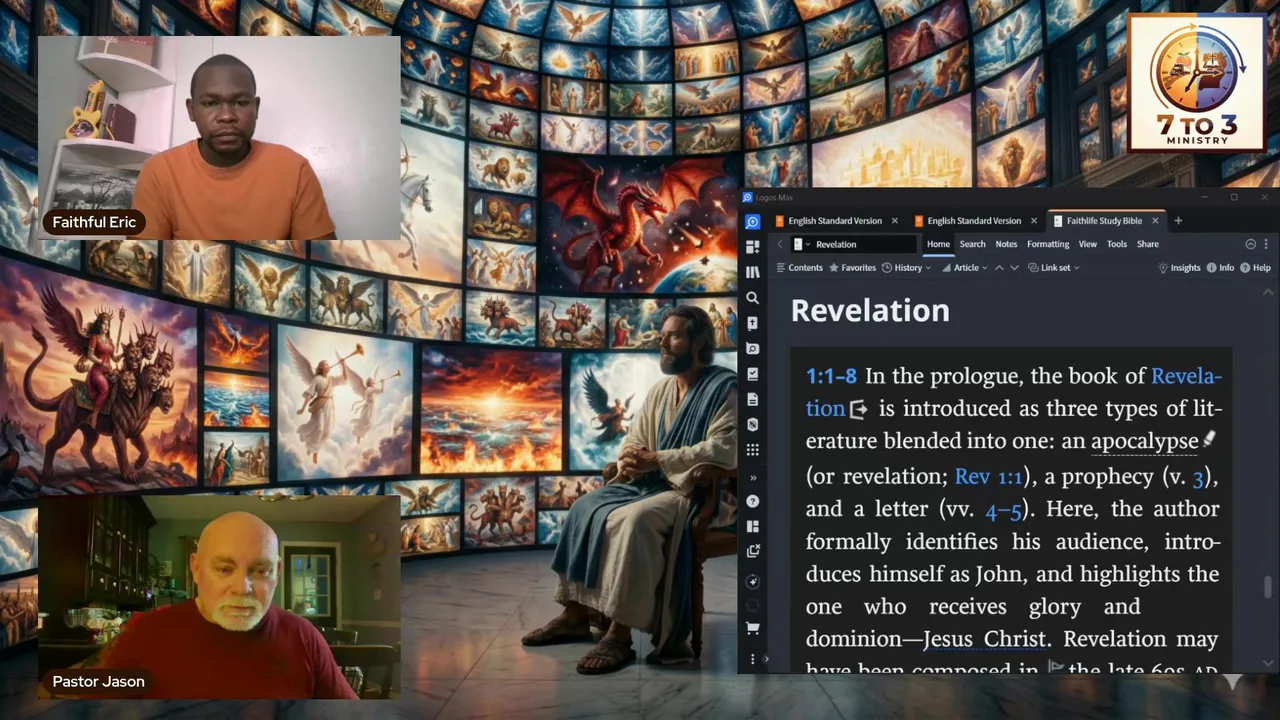Open the View ribbon tab

click(1087, 244)
